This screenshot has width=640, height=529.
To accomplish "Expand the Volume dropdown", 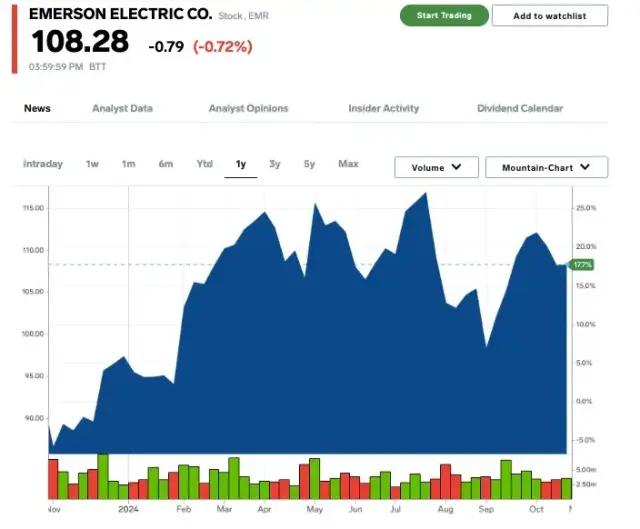I will click(x=436, y=168).
